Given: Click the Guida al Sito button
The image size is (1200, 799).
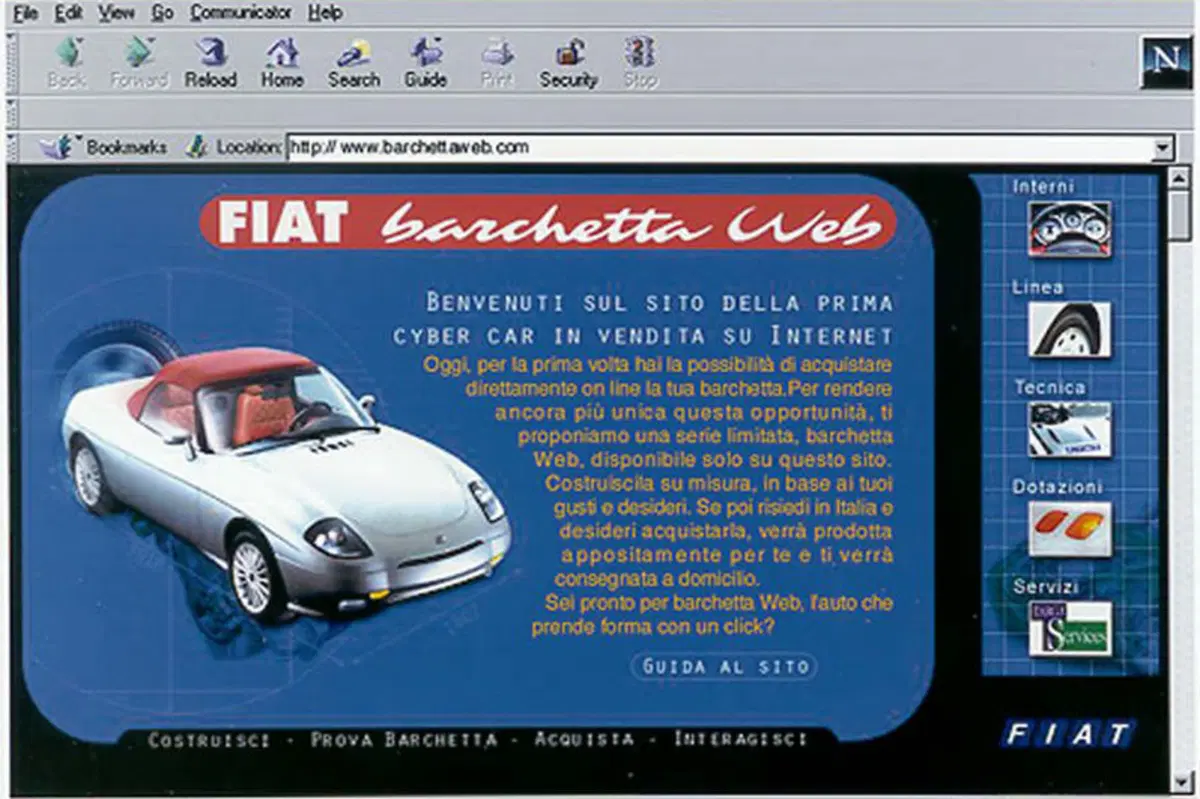Looking at the screenshot, I should click(x=724, y=666).
